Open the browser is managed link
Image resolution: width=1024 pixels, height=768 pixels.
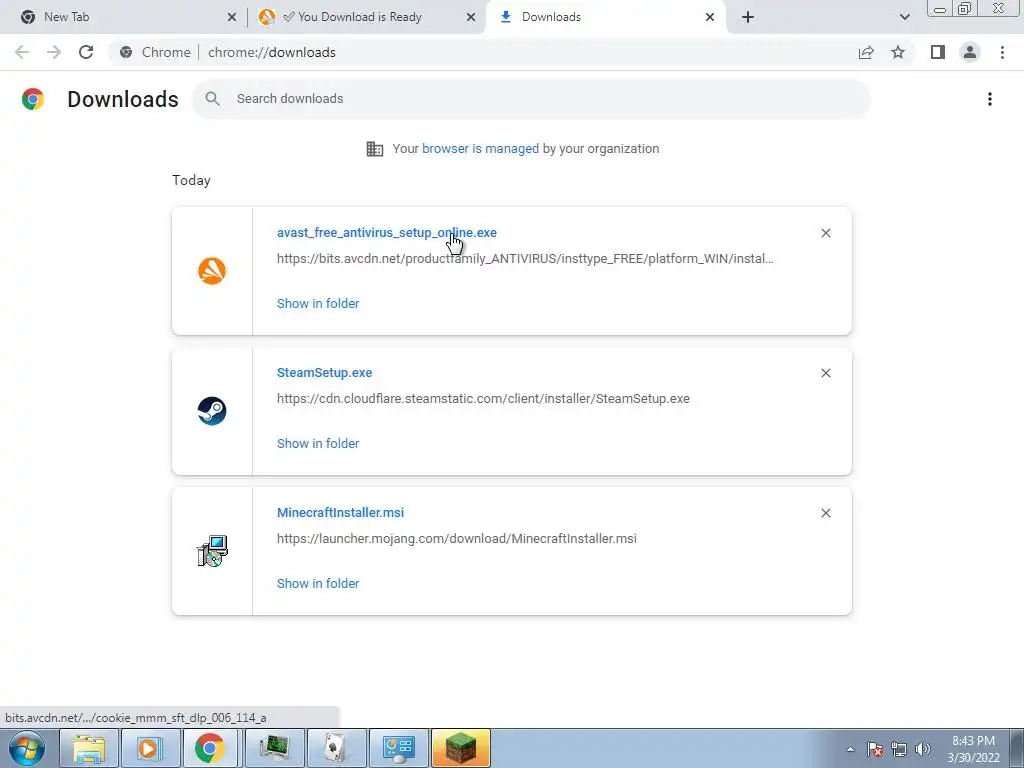point(481,149)
